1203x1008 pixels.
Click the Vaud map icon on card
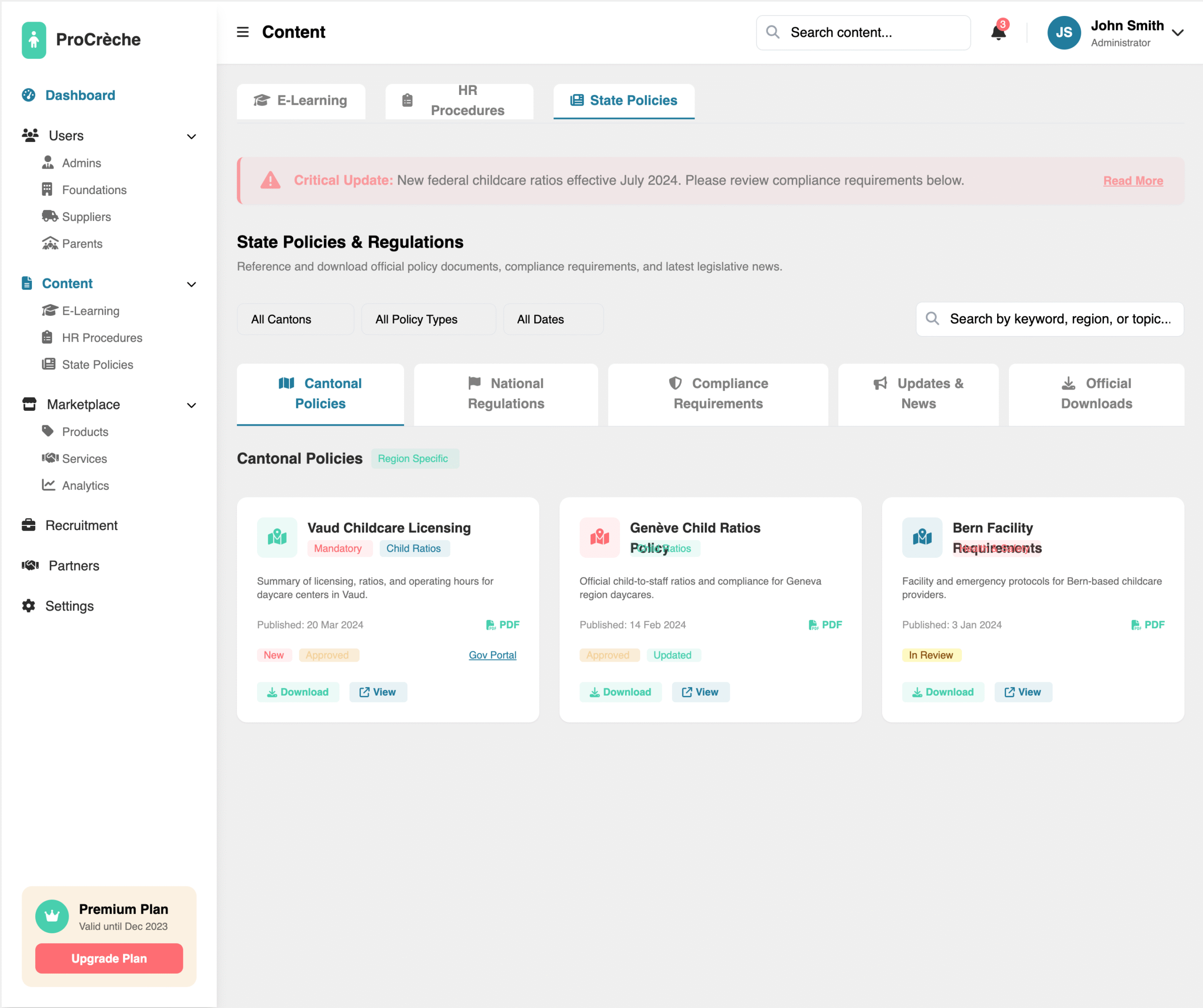(x=277, y=537)
